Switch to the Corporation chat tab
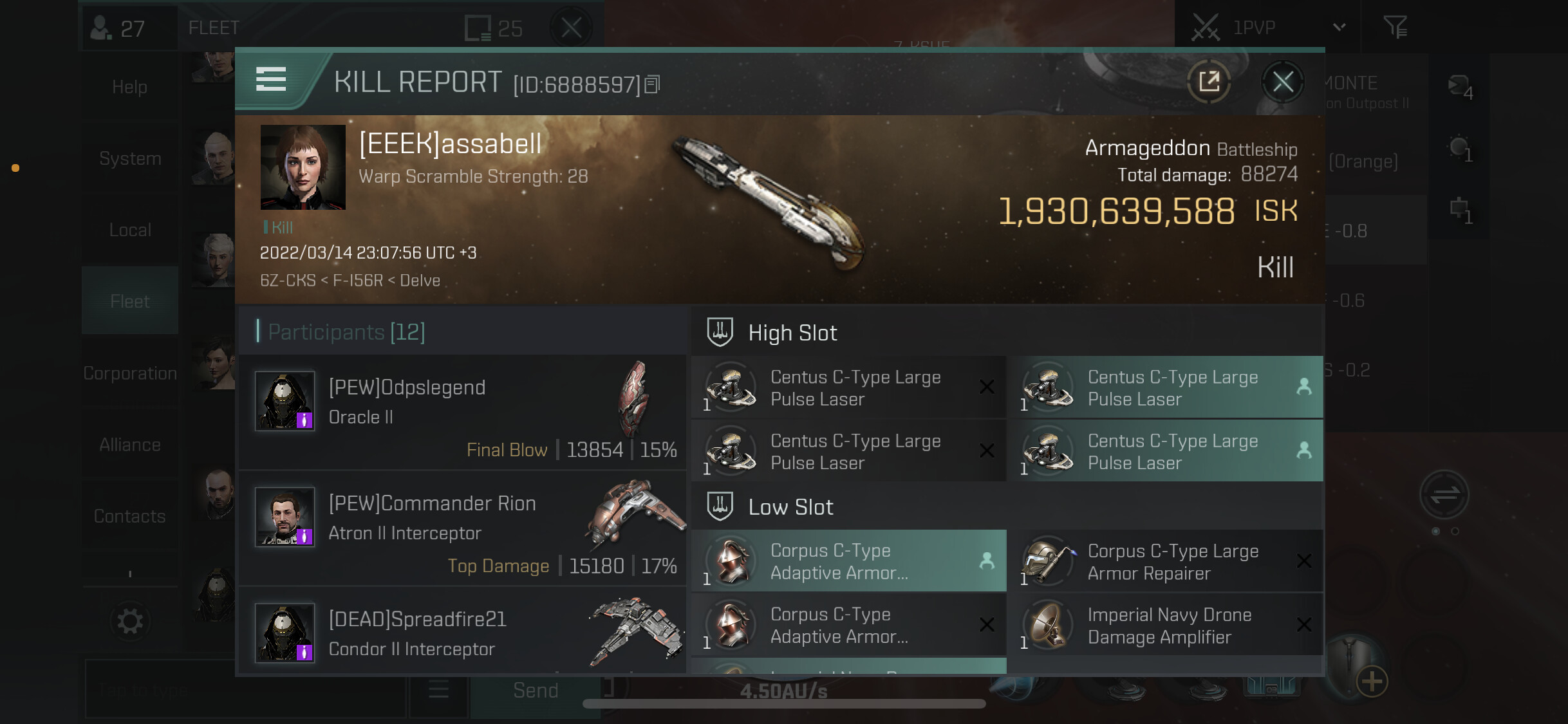Image resolution: width=1568 pixels, height=724 pixels. pos(130,373)
